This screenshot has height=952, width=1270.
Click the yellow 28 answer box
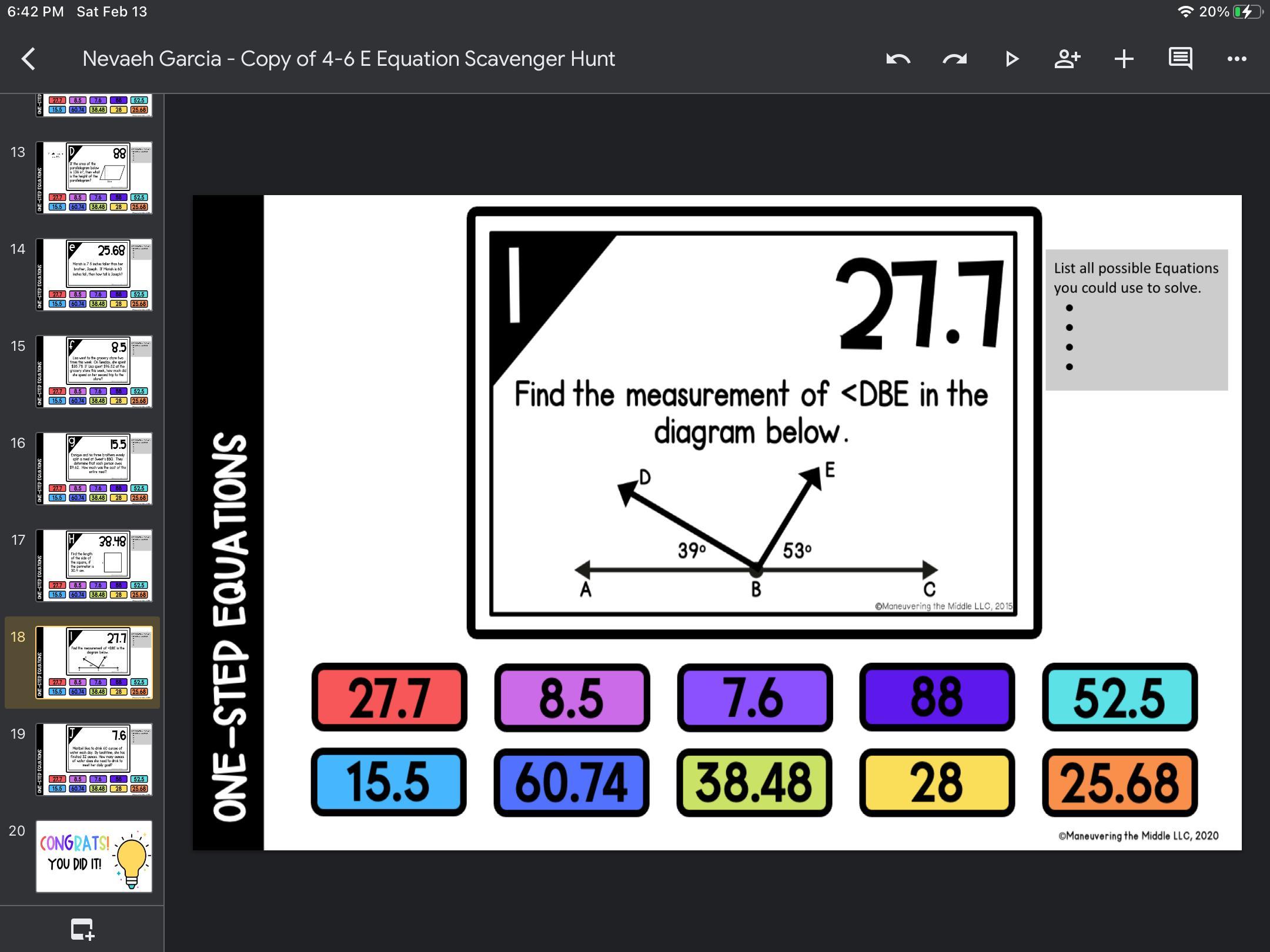[x=937, y=782]
